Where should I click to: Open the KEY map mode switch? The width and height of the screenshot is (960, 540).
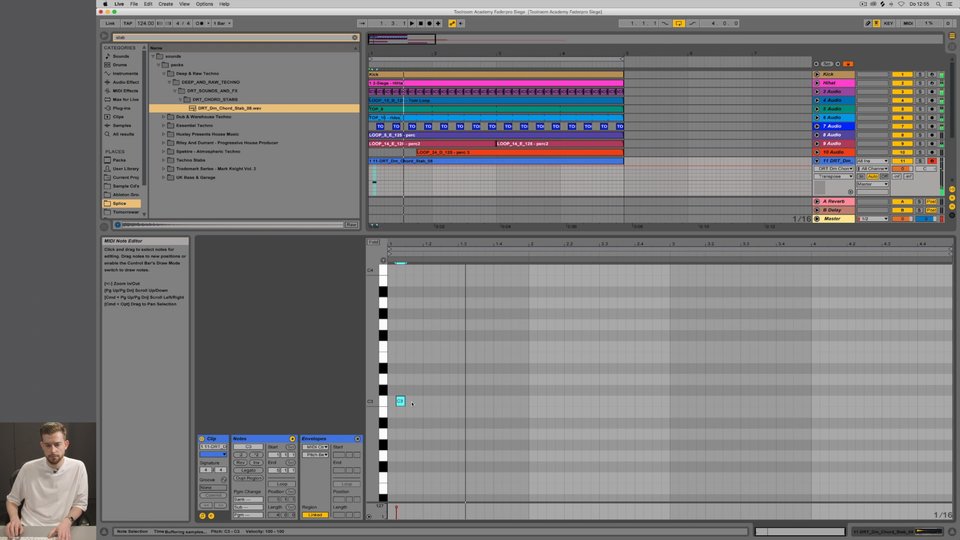click(888, 23)
